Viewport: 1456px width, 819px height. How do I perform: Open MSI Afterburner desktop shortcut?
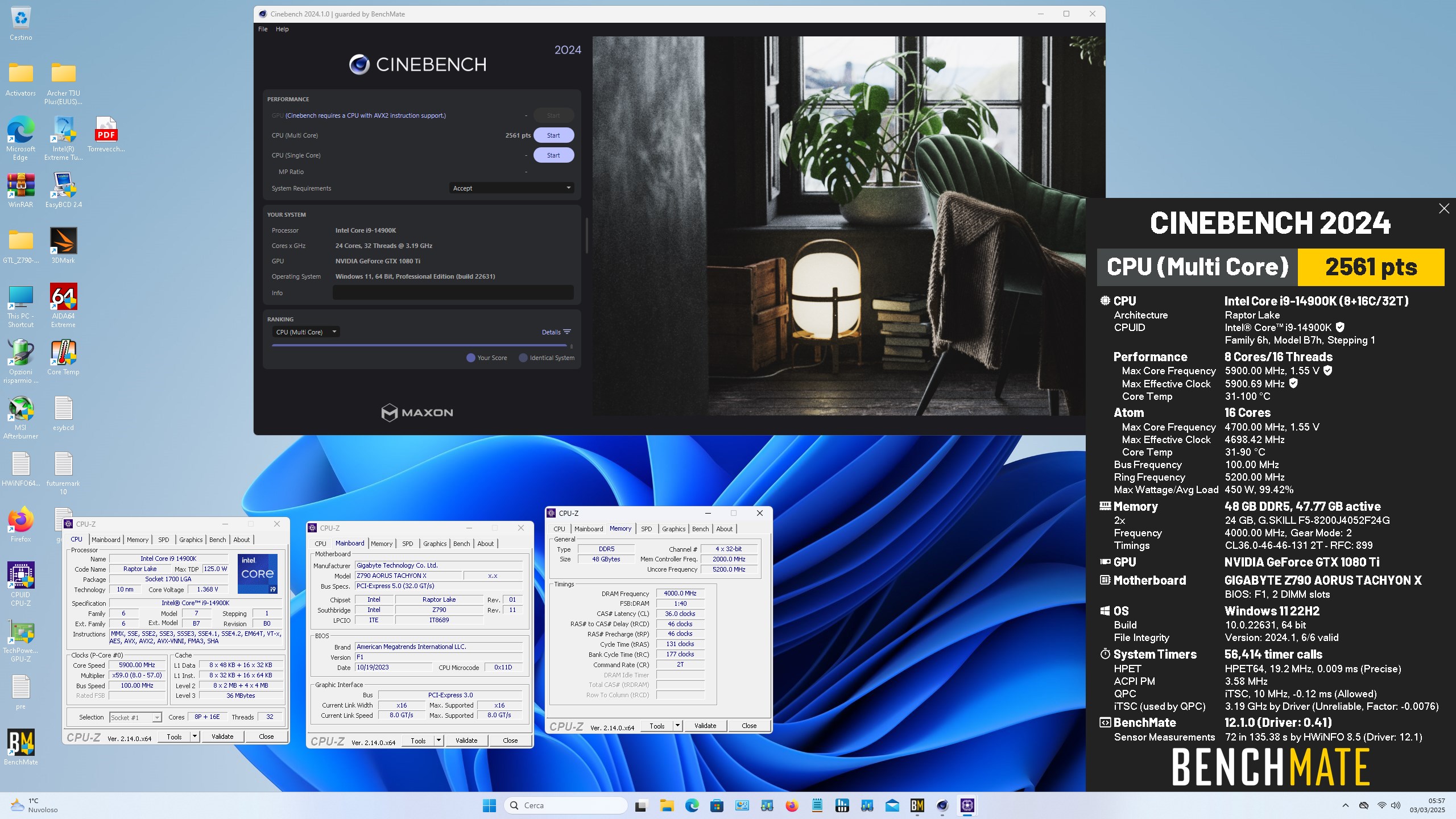pos(20,418)
